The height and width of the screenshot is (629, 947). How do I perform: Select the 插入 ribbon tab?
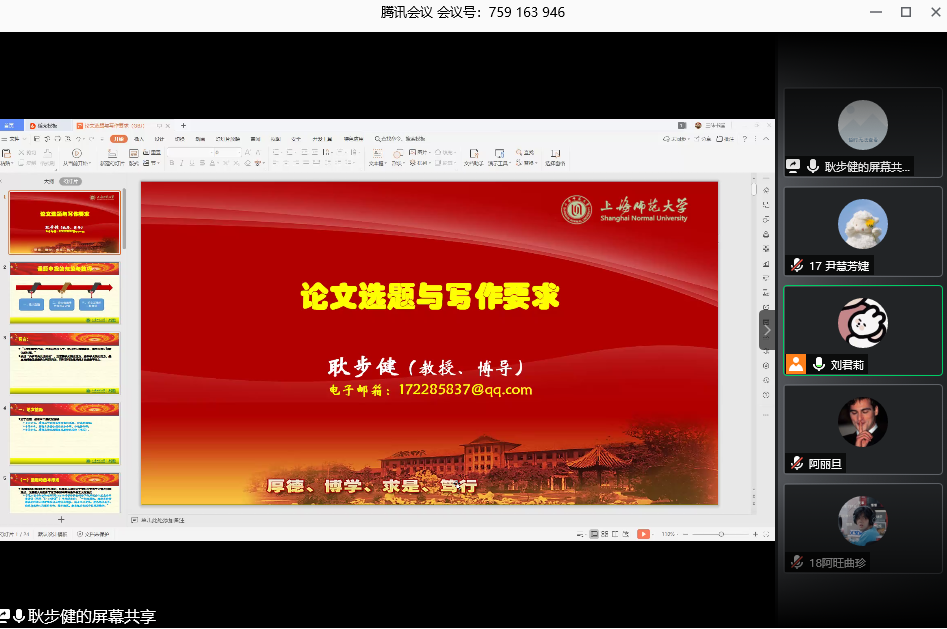coord(139,139)
